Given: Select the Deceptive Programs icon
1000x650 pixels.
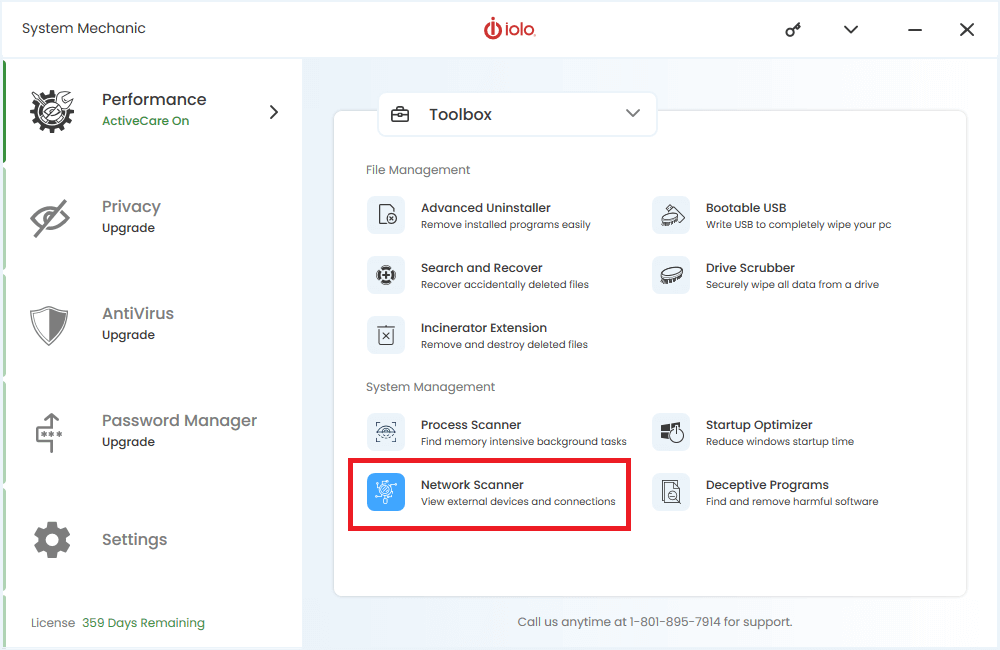Looking at the screenshot, I should 671,492.
